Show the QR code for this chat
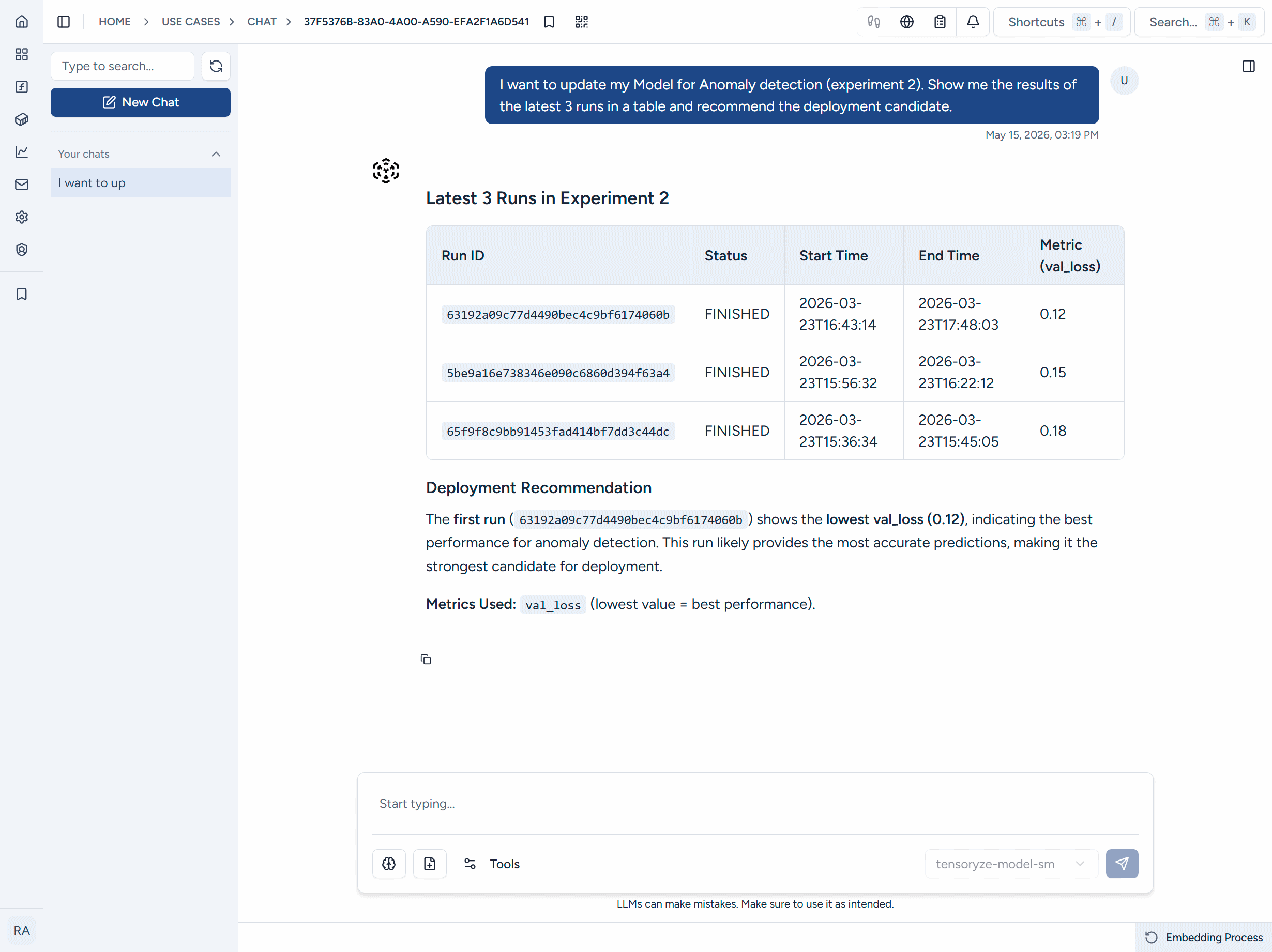This screenshot has height=952, width=1272. tap(582, 22)
